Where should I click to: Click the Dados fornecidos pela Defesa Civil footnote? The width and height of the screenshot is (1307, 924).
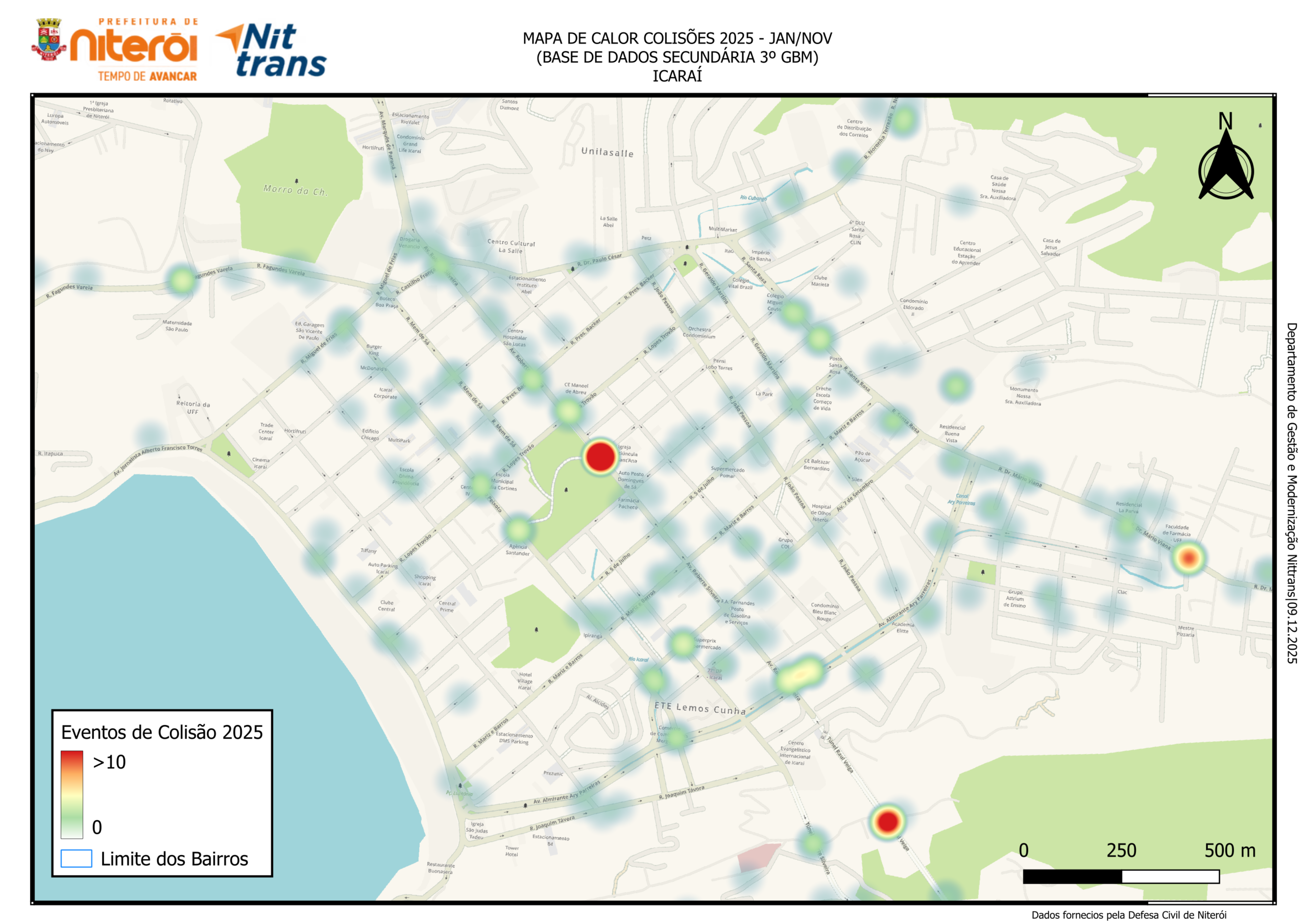tap(1128, 915)
